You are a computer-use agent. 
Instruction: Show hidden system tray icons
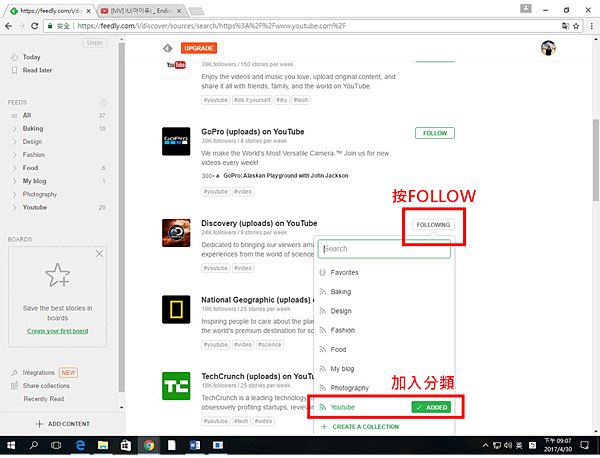click(485, 445)
